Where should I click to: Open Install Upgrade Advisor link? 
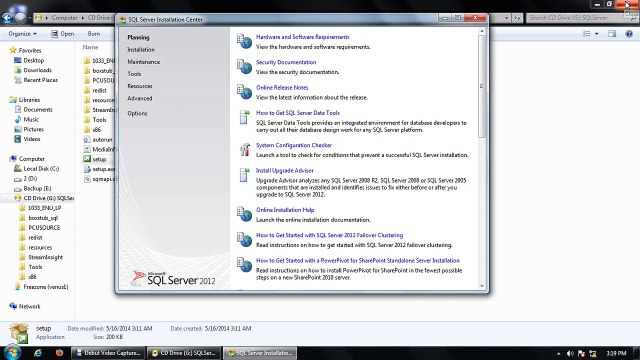pyautogui.click(x=284, y=170)
